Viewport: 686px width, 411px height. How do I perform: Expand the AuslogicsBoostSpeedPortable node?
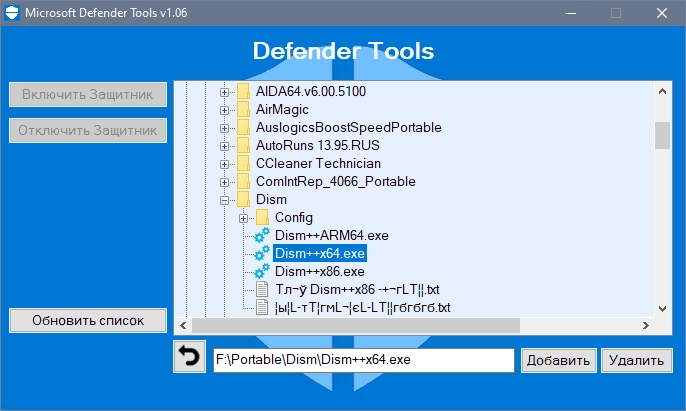(x=224, y=128)
